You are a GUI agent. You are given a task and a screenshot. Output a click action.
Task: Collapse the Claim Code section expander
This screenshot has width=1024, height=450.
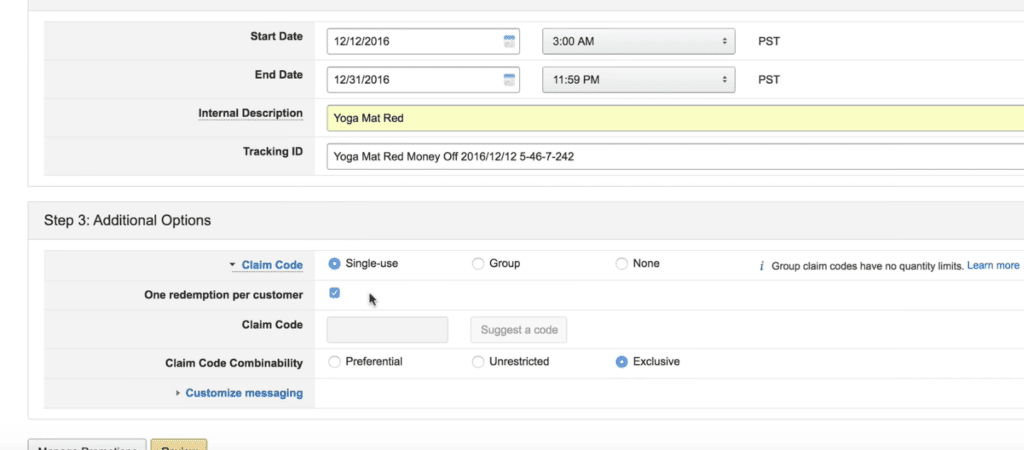click(233, 265)
